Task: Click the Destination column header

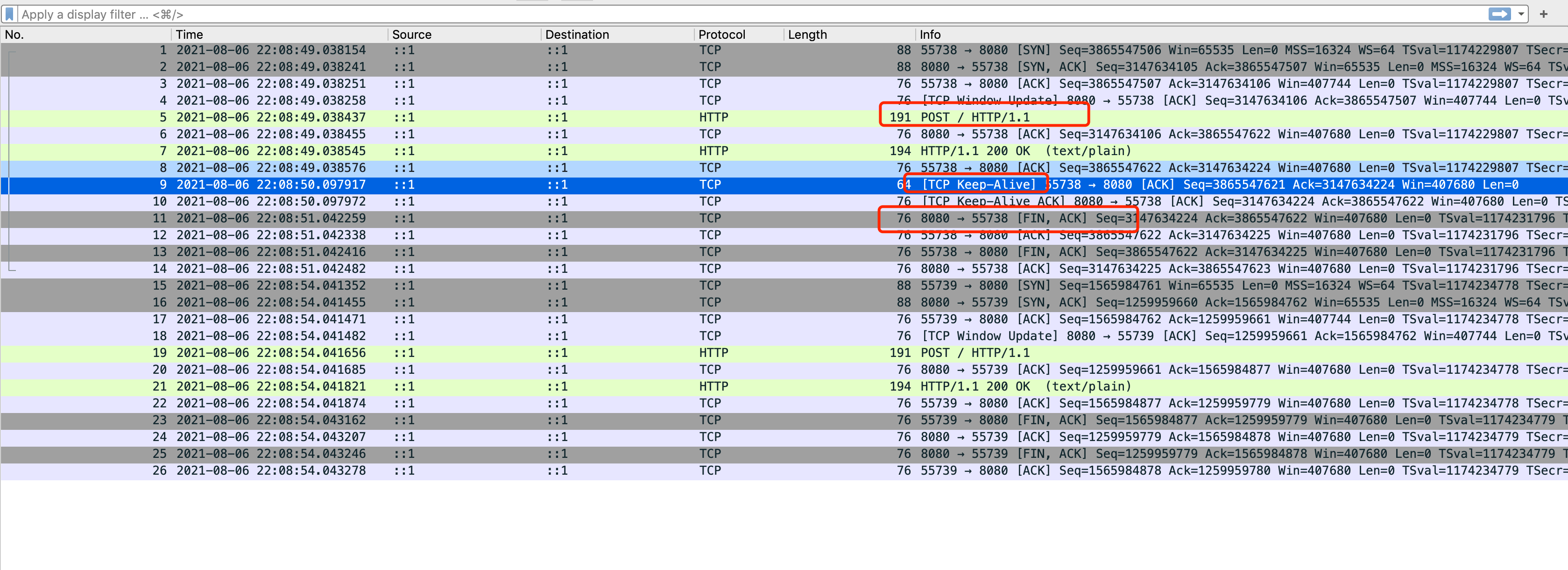Action: coord(576,35)
